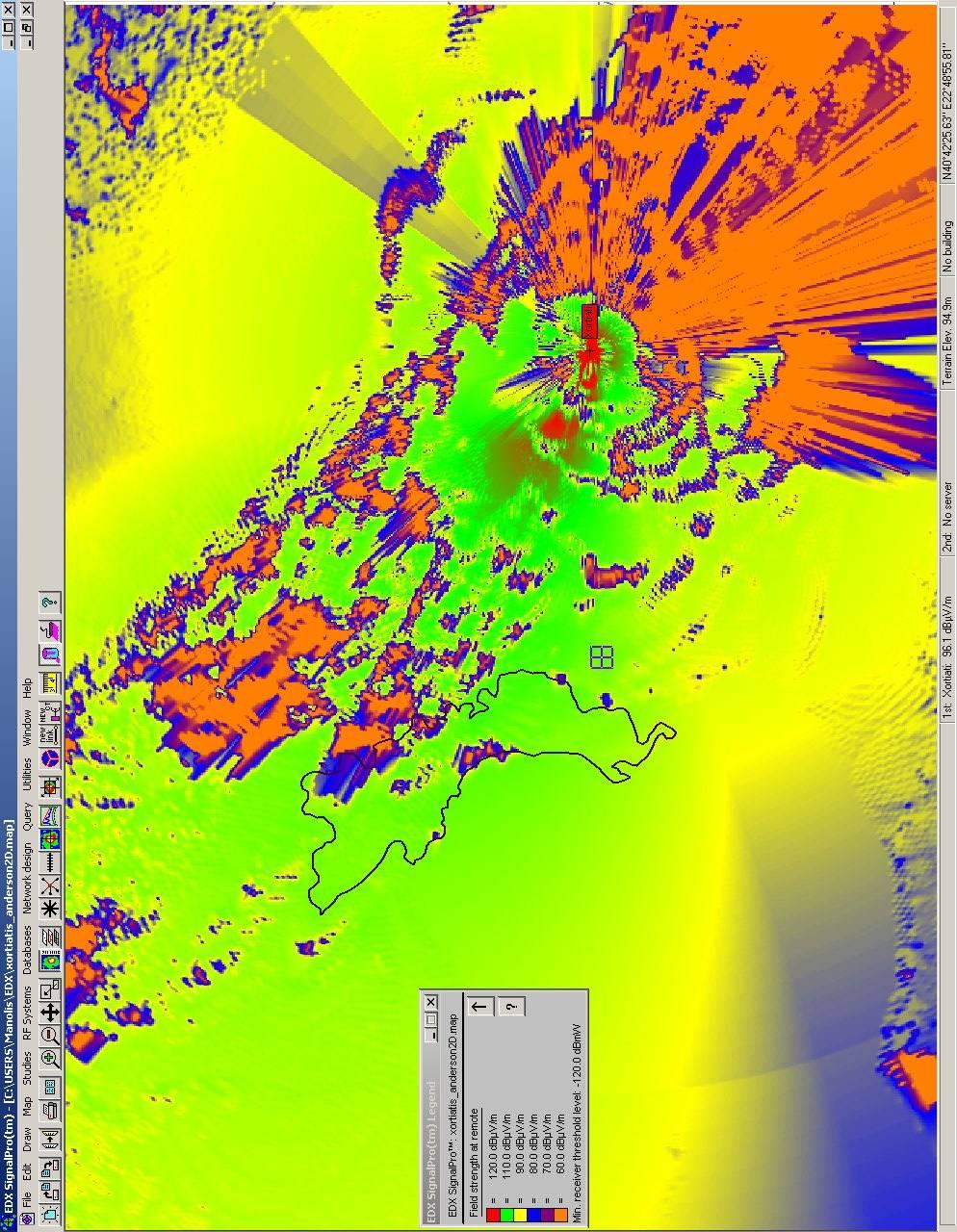Click the red-blue pie circle toolbar icon

[48, 757]
